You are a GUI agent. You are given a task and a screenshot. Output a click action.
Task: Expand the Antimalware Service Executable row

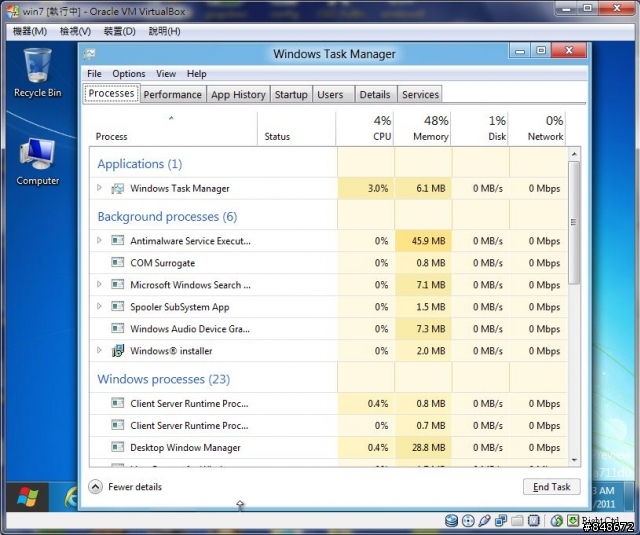tap(99, 240)
